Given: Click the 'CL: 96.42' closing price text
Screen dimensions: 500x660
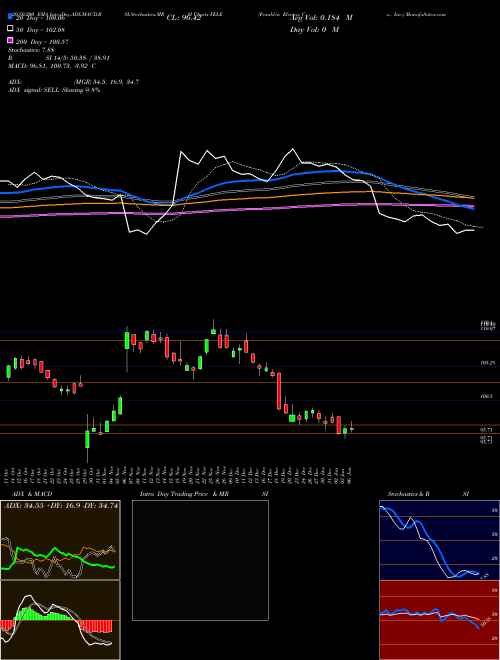Looking at the screenshot, I should pos(184,18).
